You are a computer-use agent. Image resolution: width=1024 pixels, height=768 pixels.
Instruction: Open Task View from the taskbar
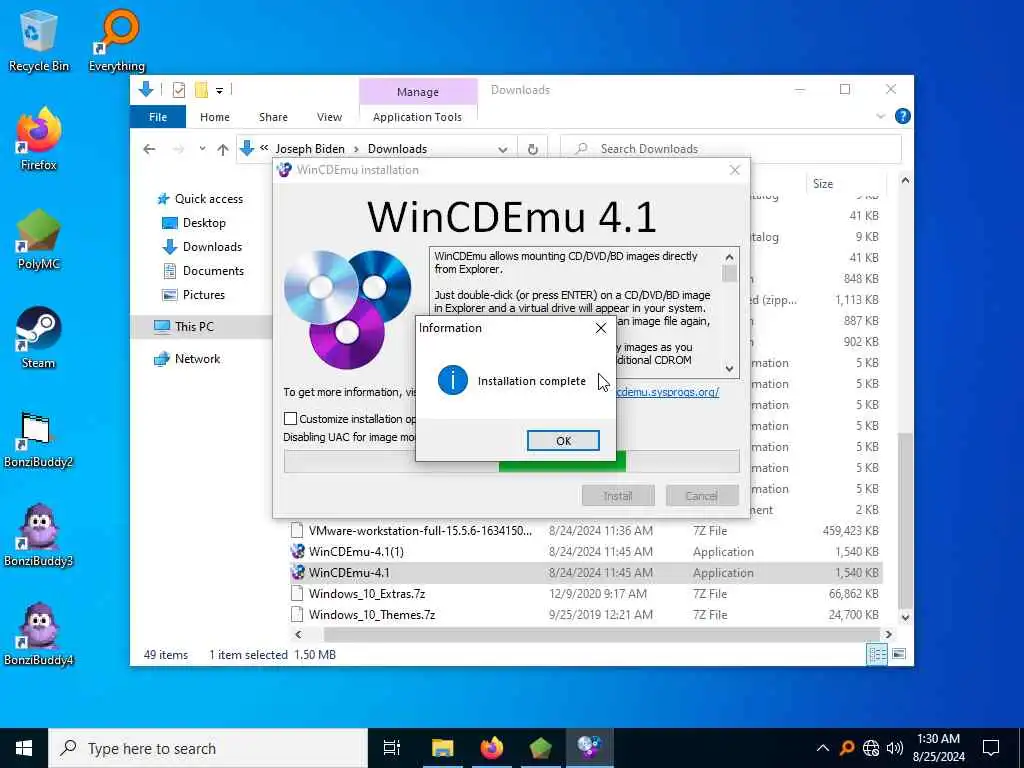tap(392, 748)
